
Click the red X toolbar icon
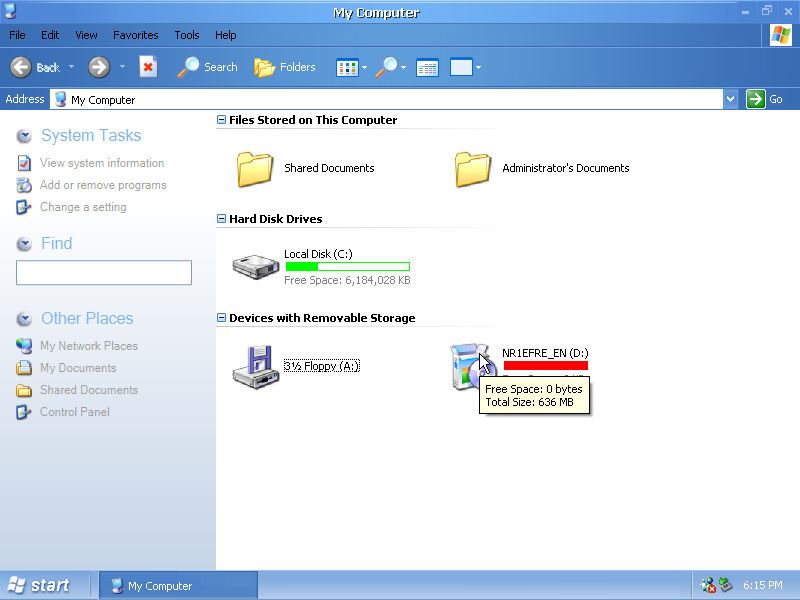[x=148, y=67]
